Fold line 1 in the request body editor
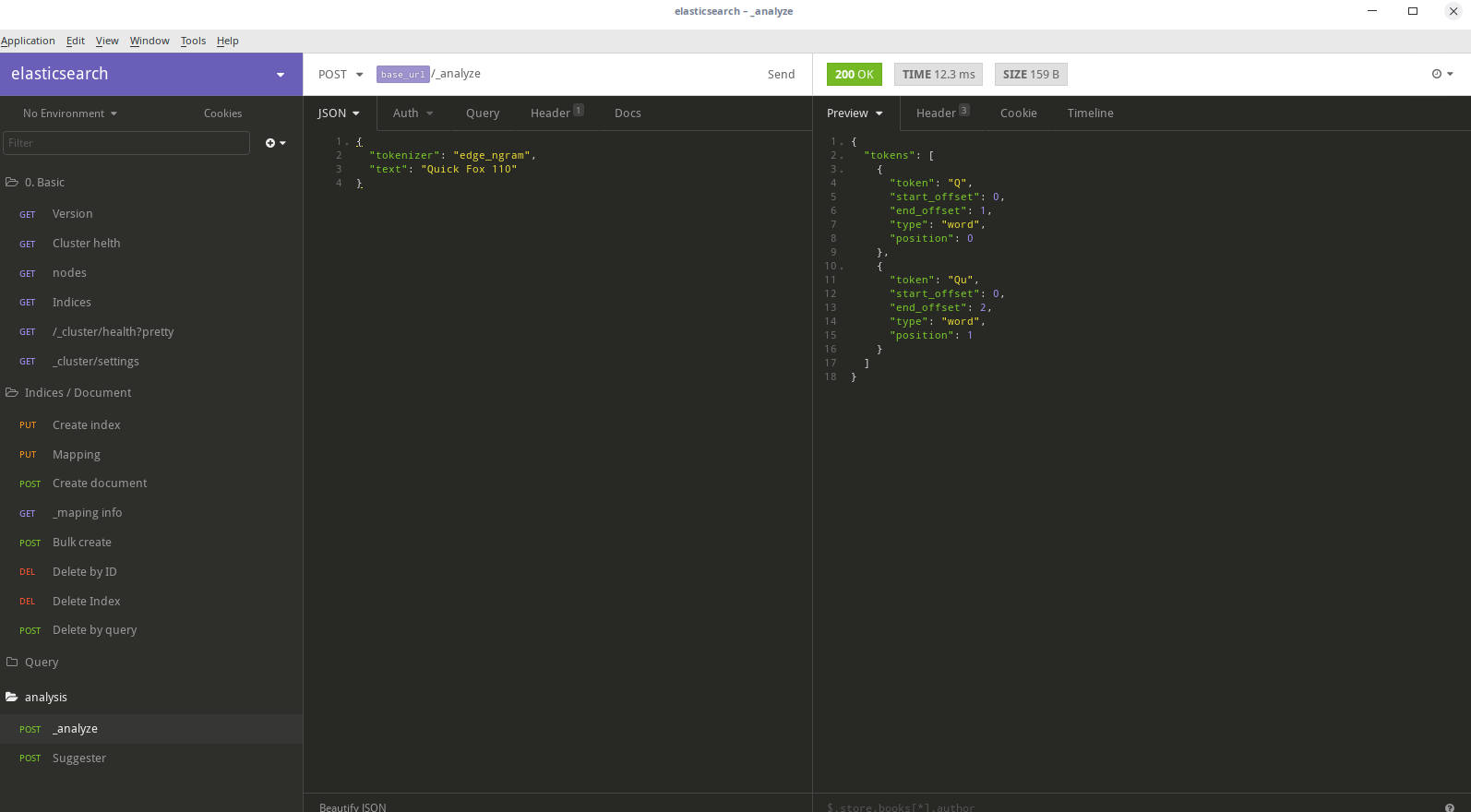Screen dimensions: 1471x812 tap(347, 142)
